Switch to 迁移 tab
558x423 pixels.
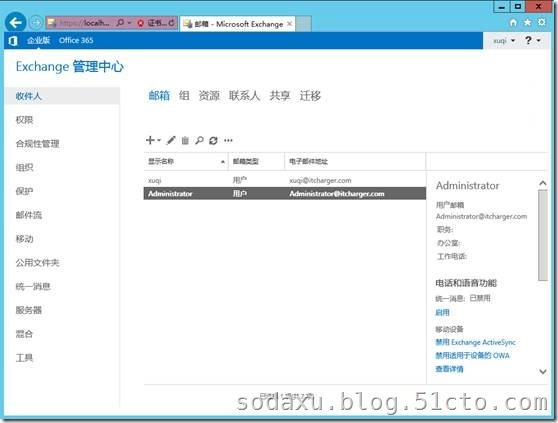point(310,96)
